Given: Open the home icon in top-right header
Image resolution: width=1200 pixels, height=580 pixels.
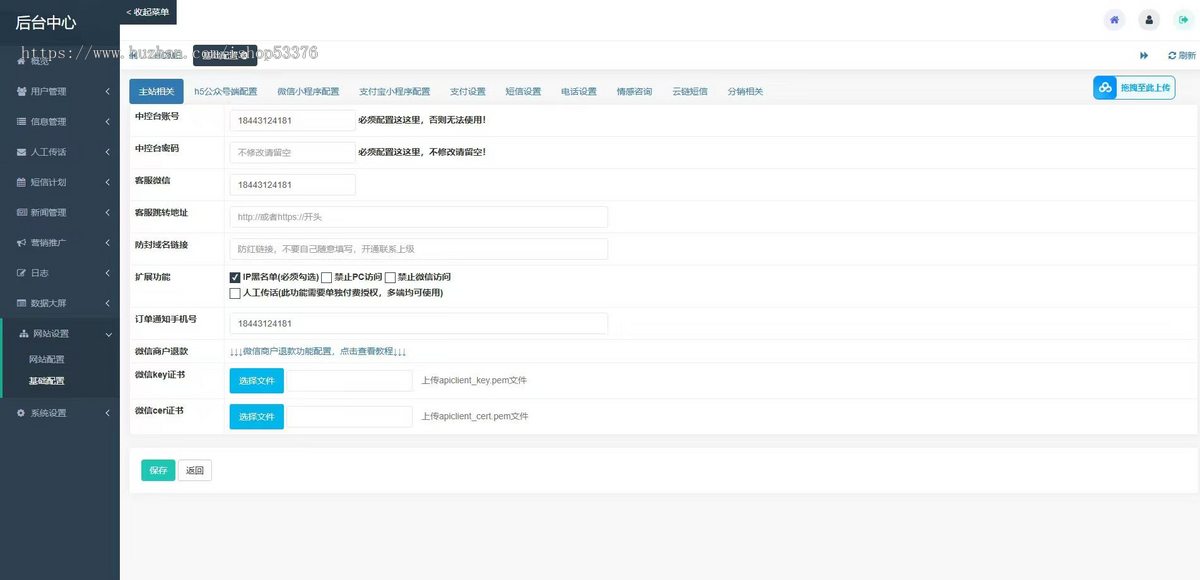Looking at the screenshot, I should coord(1114,19).
